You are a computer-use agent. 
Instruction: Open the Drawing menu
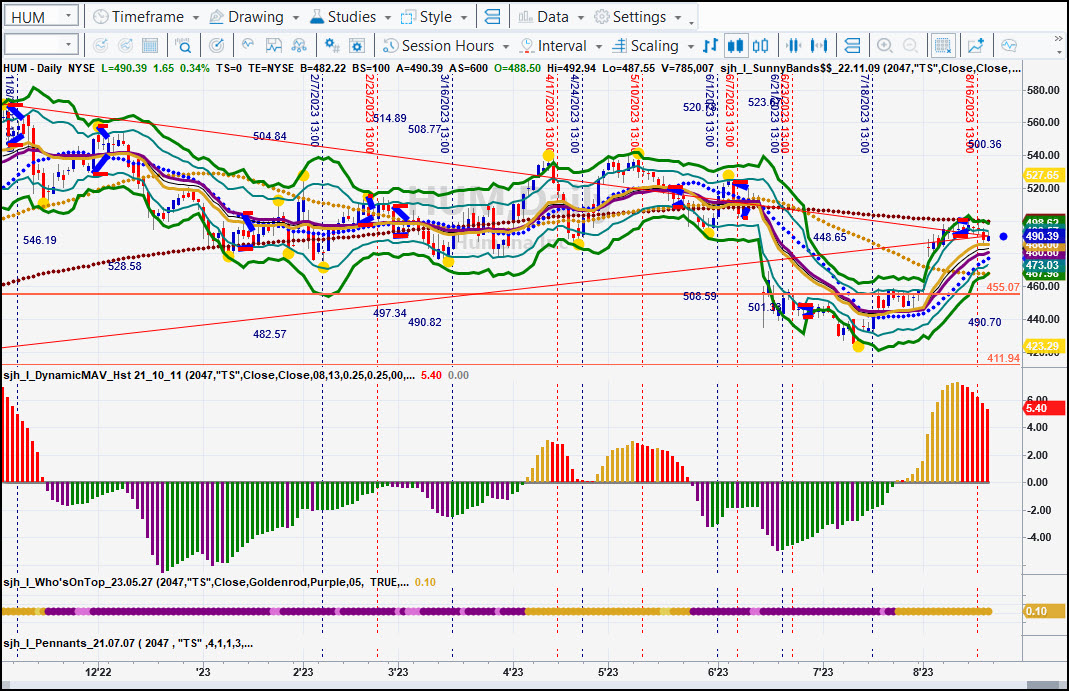click(254, 17)
